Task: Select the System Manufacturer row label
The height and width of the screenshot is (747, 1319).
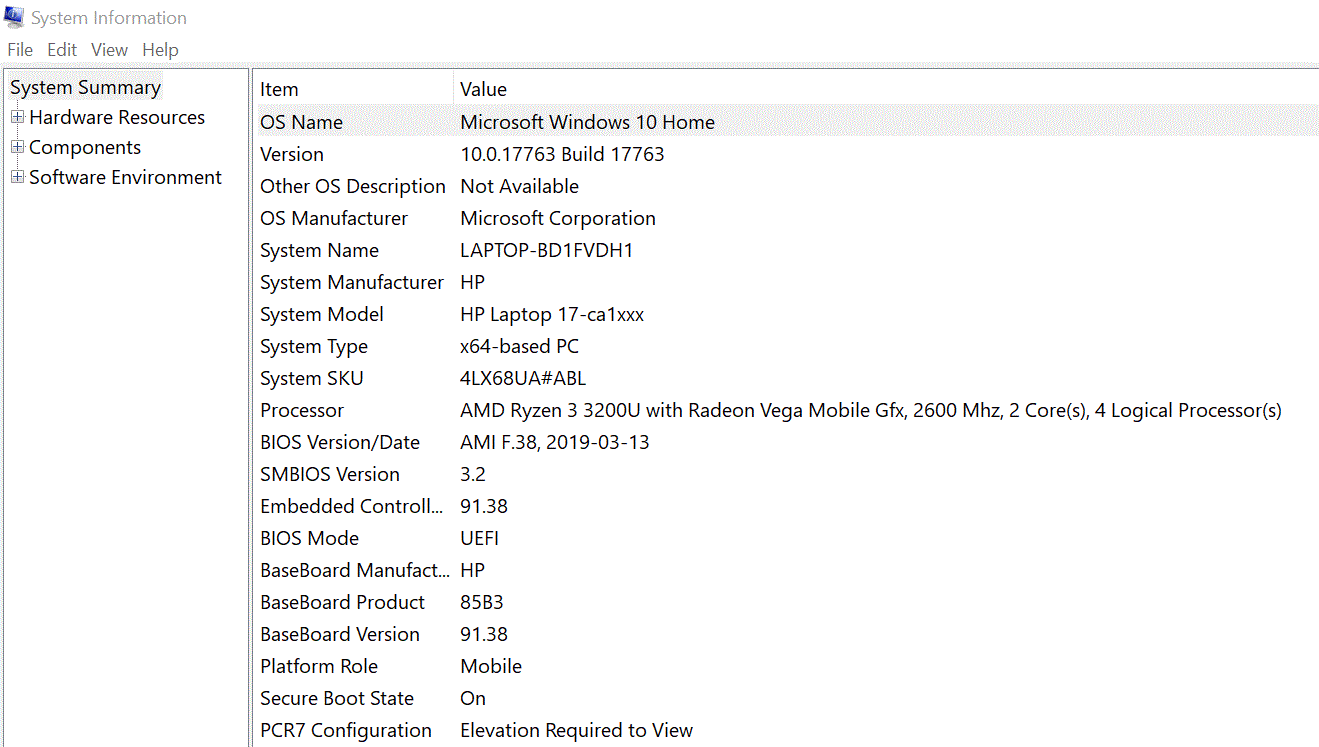Action: 352,282
